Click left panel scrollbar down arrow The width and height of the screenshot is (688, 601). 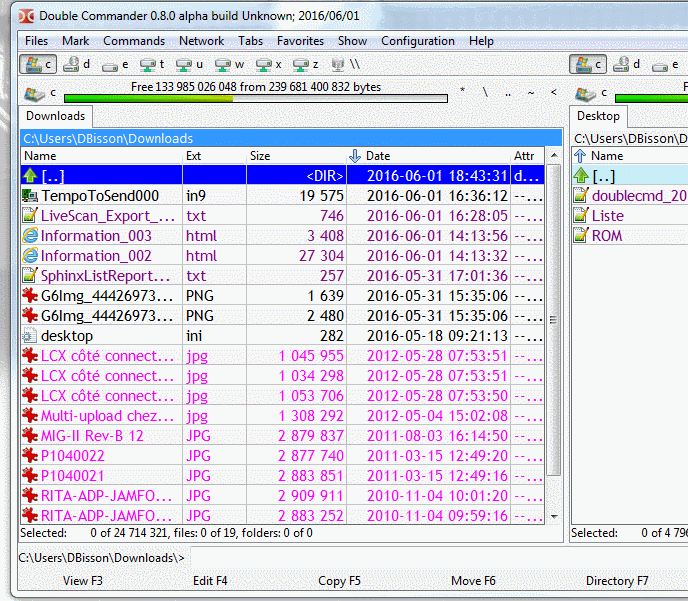pyautogui.click(x=554, y=516)
